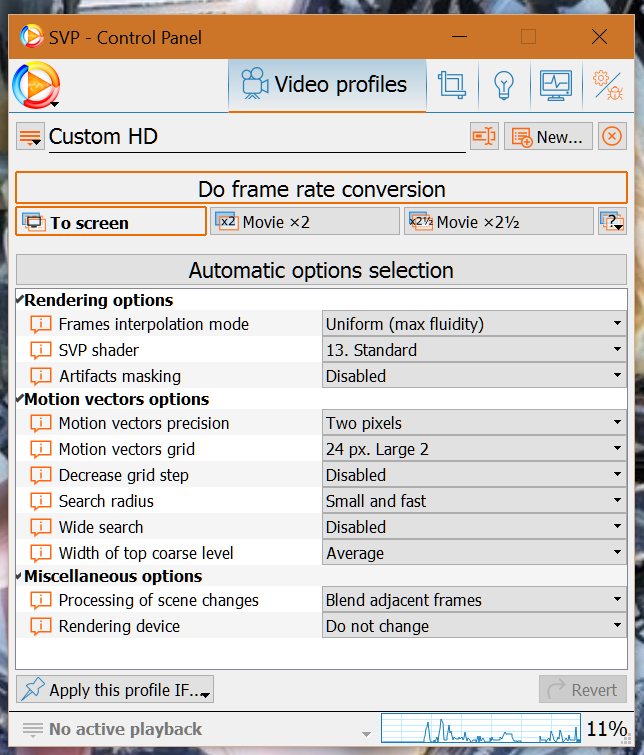
Task: Collapse the Rendering options section
Action: (21, 300)
